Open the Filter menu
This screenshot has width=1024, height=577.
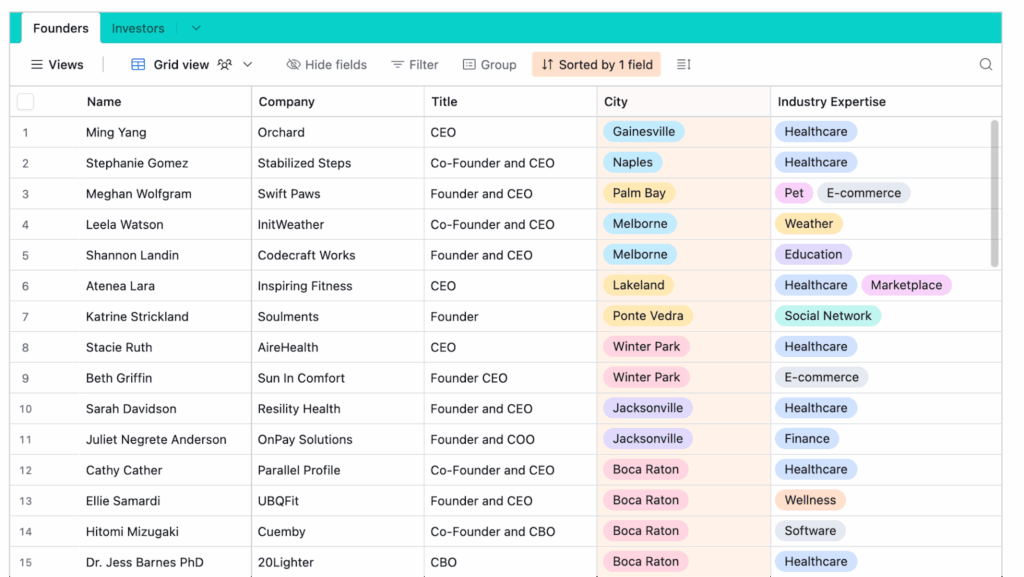(x=414, y=65)
